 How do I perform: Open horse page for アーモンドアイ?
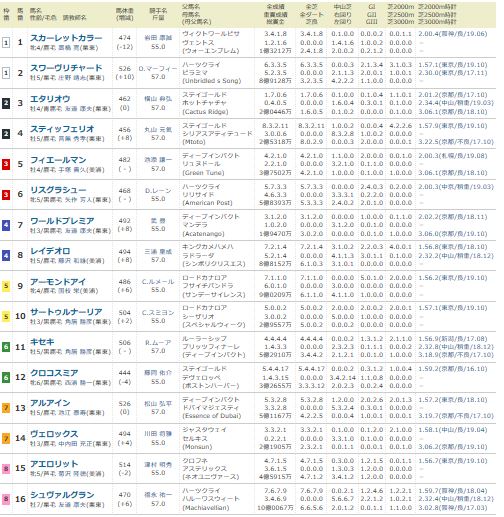tap(58, 282)
